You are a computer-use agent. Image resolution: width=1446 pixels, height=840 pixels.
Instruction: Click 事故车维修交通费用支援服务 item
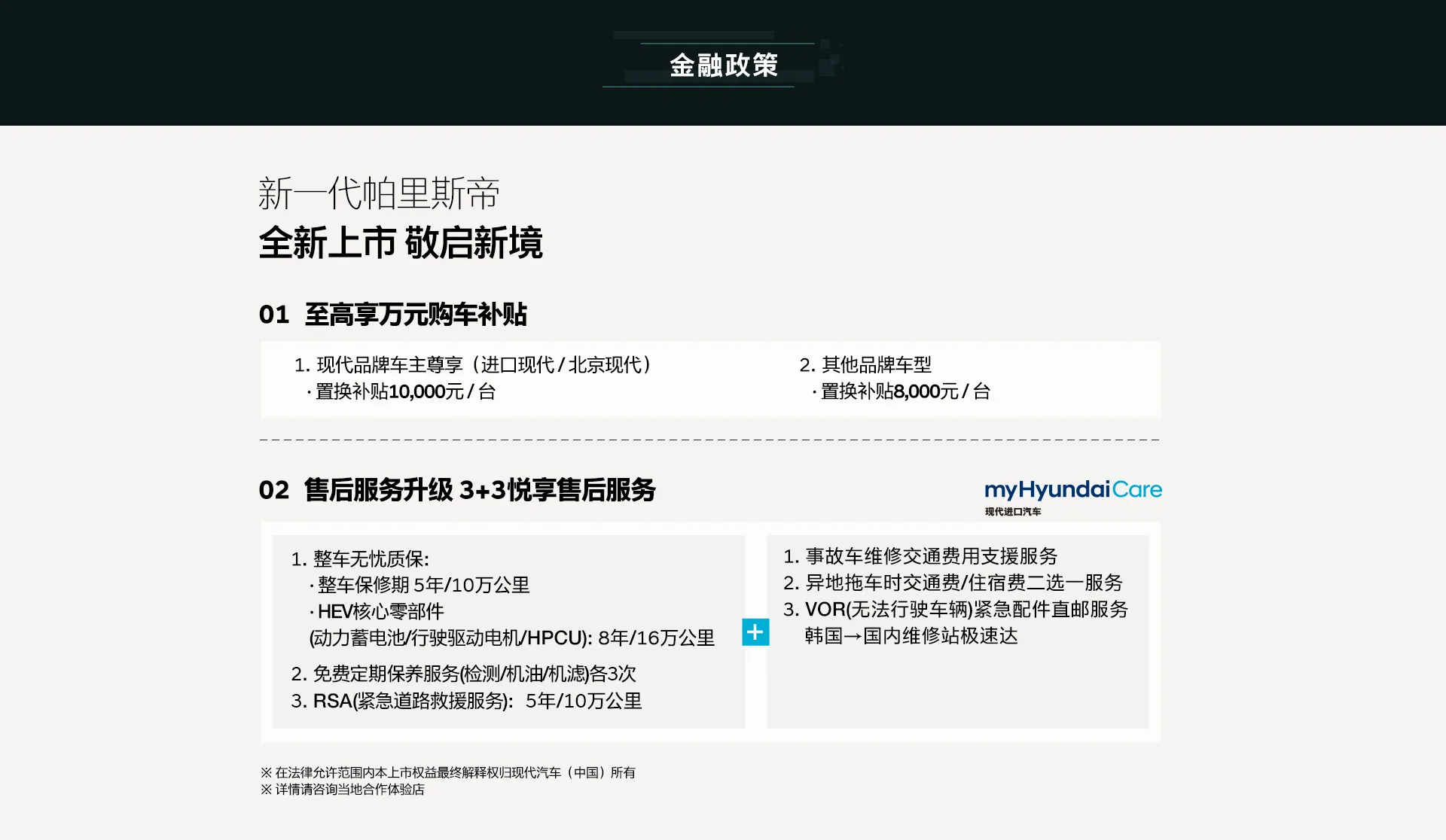tap(920, 556)
